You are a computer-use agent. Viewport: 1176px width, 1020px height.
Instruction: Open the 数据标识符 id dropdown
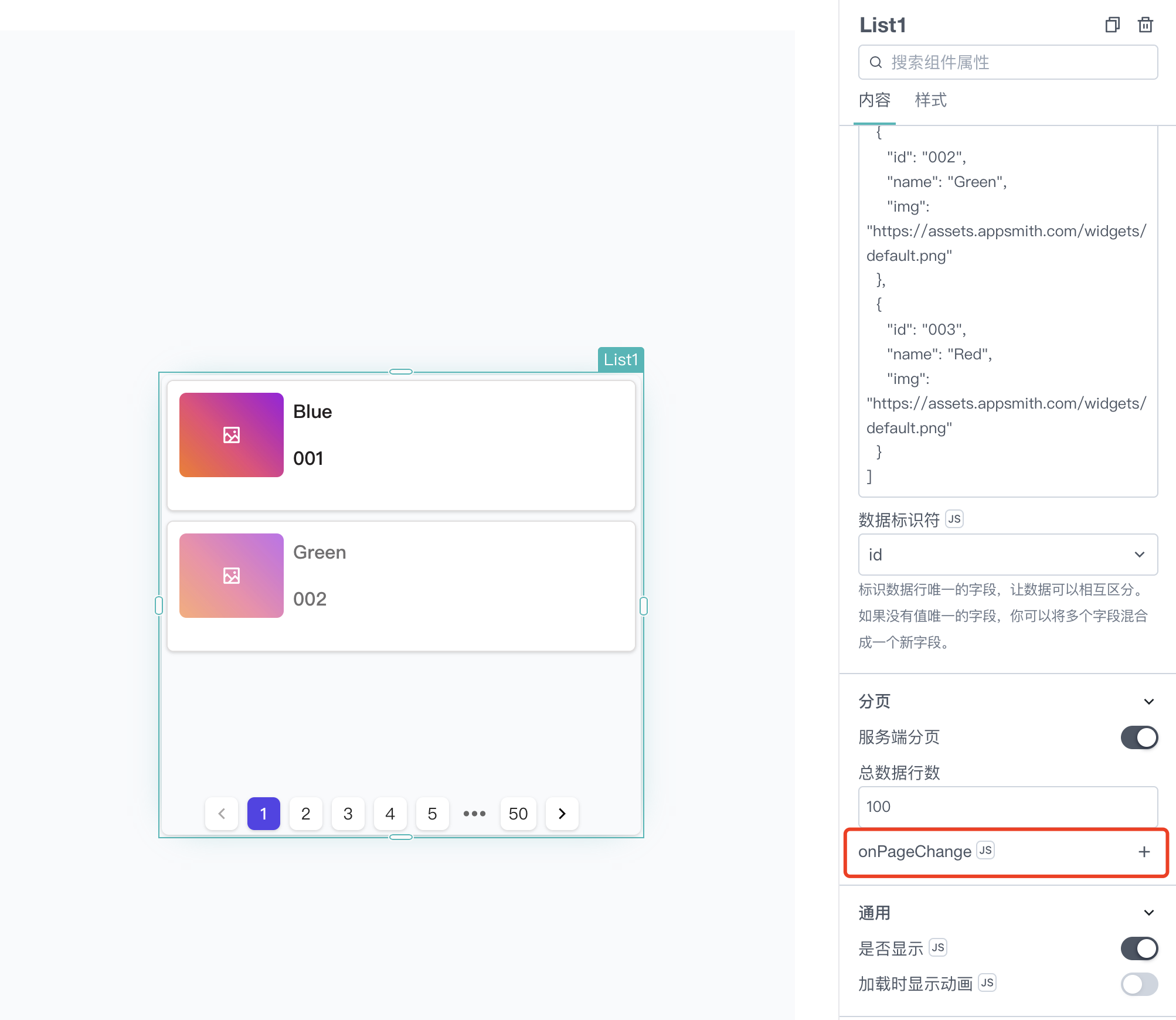click(1008, 555)
